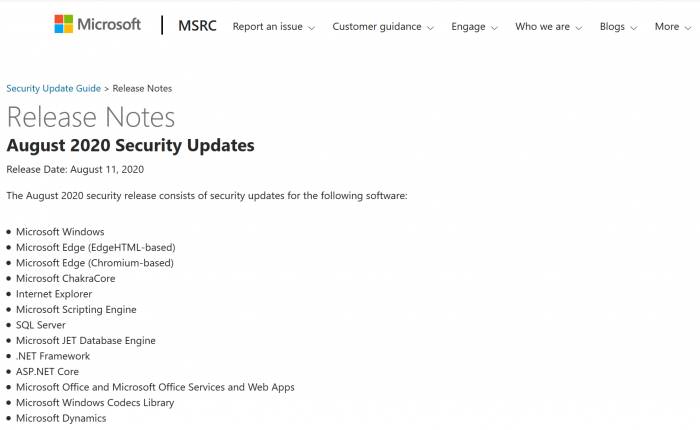Screen dimensions: 700x430
Task: Expand the Report an issue menu
Action: click(x=273, y=27)
